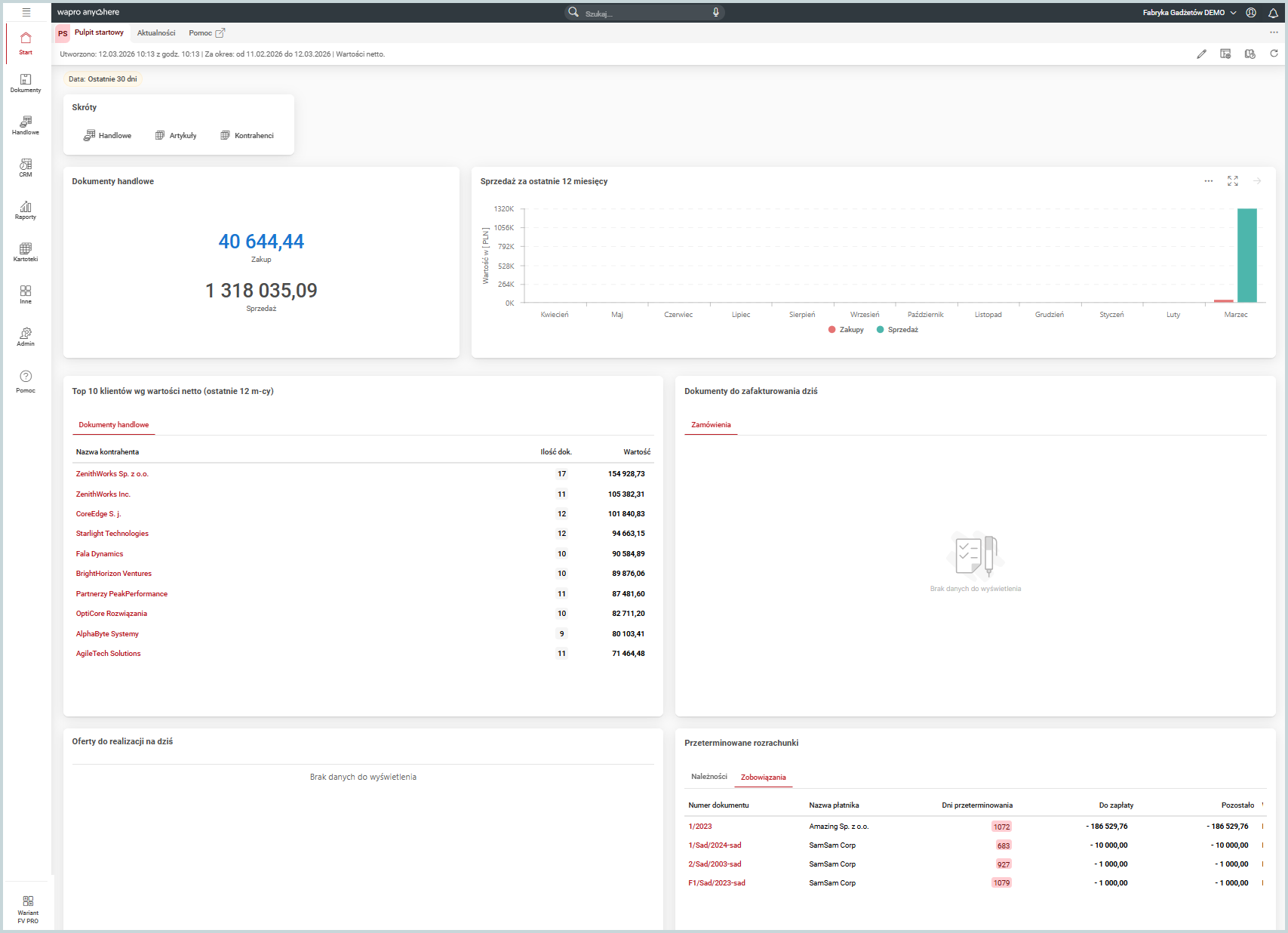Activate voice search microphone
Viewport: 1288px width, 933px height.
[x=715, y=12]
